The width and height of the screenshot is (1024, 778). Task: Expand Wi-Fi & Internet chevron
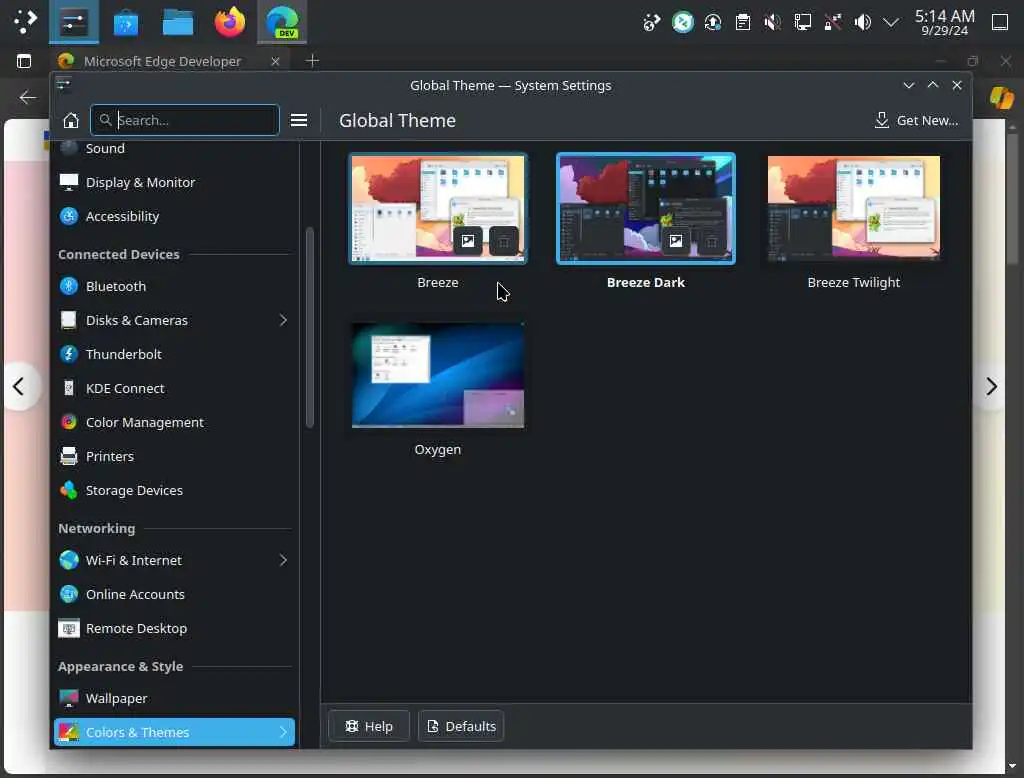tap(283, 560)
